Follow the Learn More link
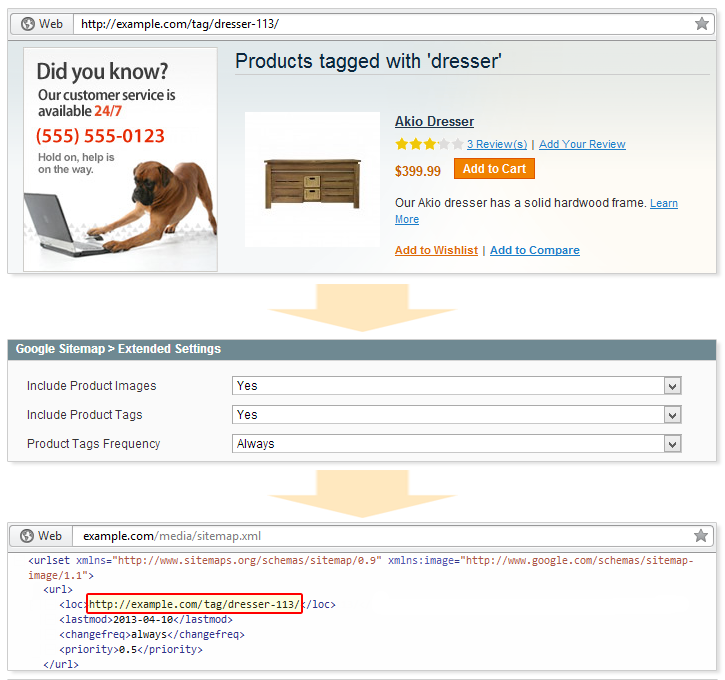 pos(663,204)
